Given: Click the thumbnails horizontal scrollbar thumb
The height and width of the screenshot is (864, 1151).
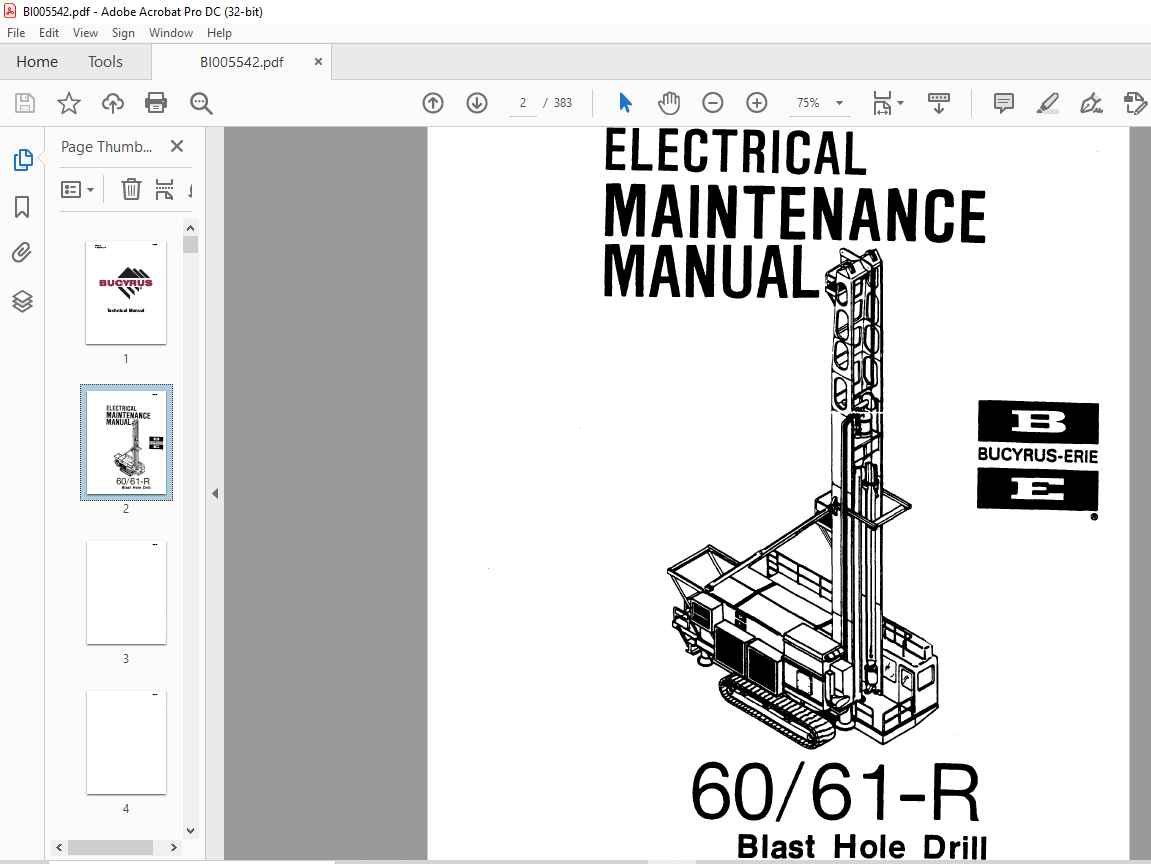Looking at the screenshot, I should [110, 847].
